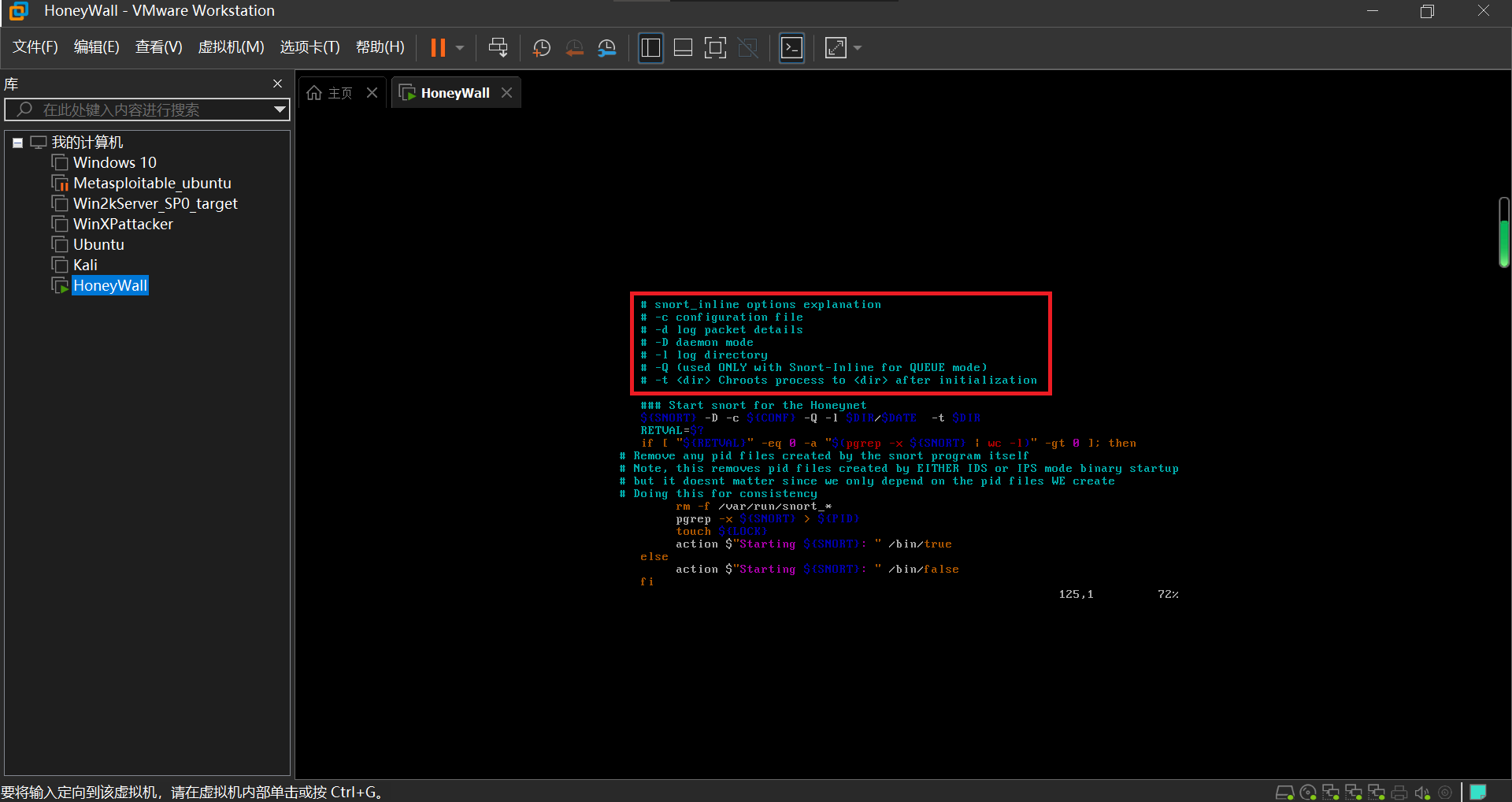Click the third network adapter status icon
Screen dimensions: 1512x802
[x=1377, y=793]
